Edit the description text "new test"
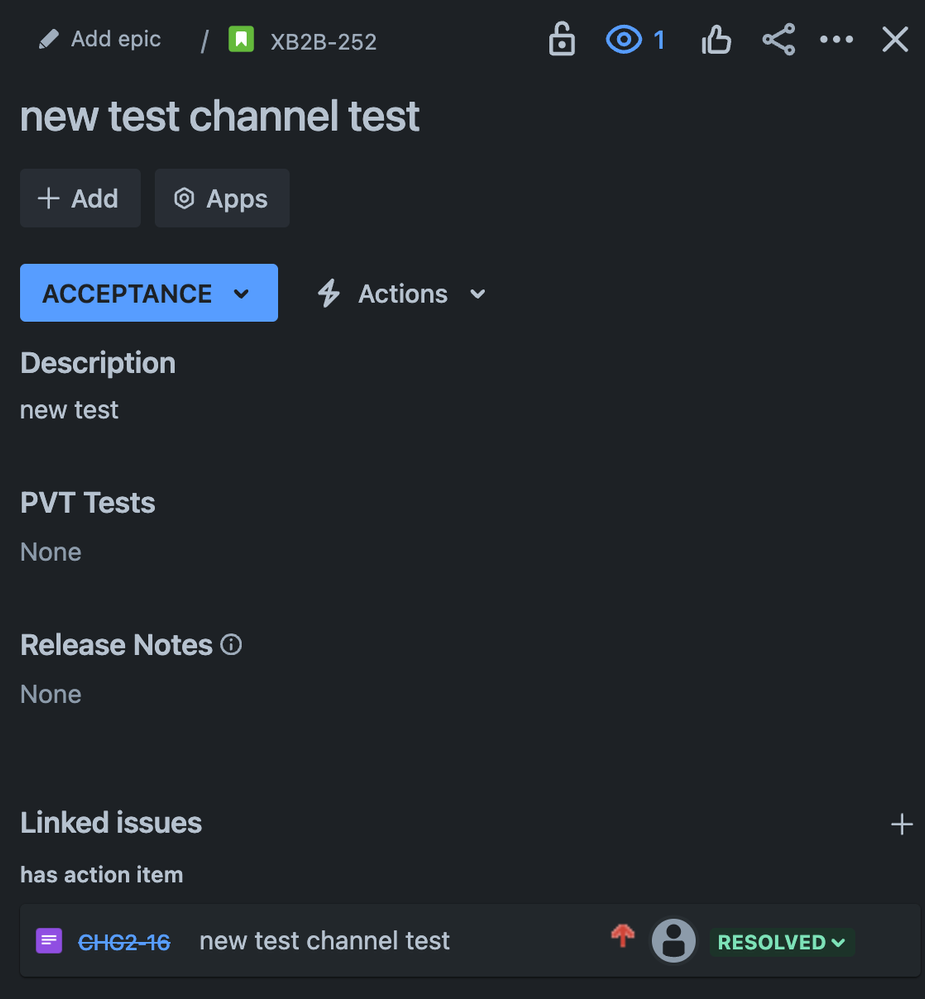 point(69,410)
